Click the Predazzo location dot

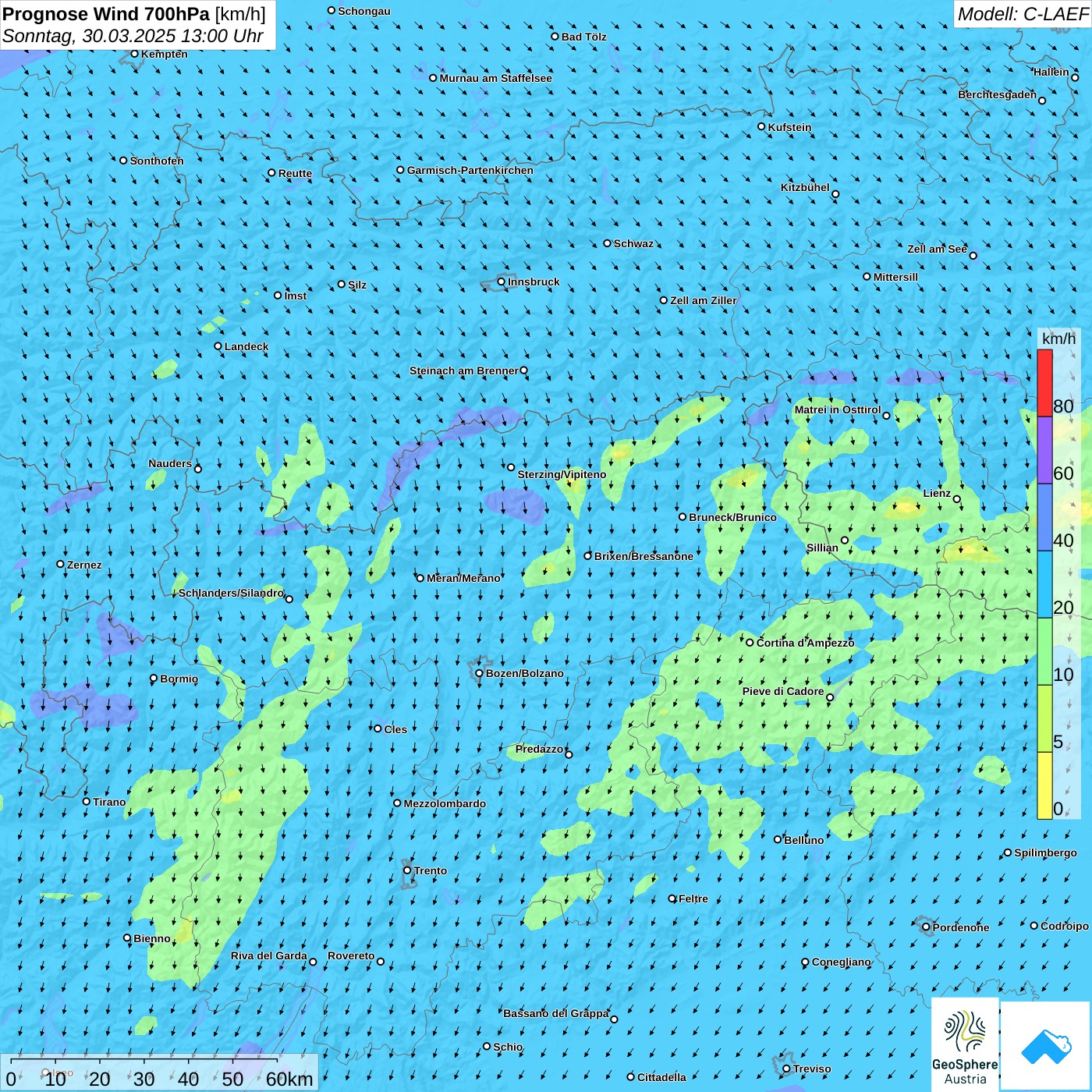click(x=569, y=754)
